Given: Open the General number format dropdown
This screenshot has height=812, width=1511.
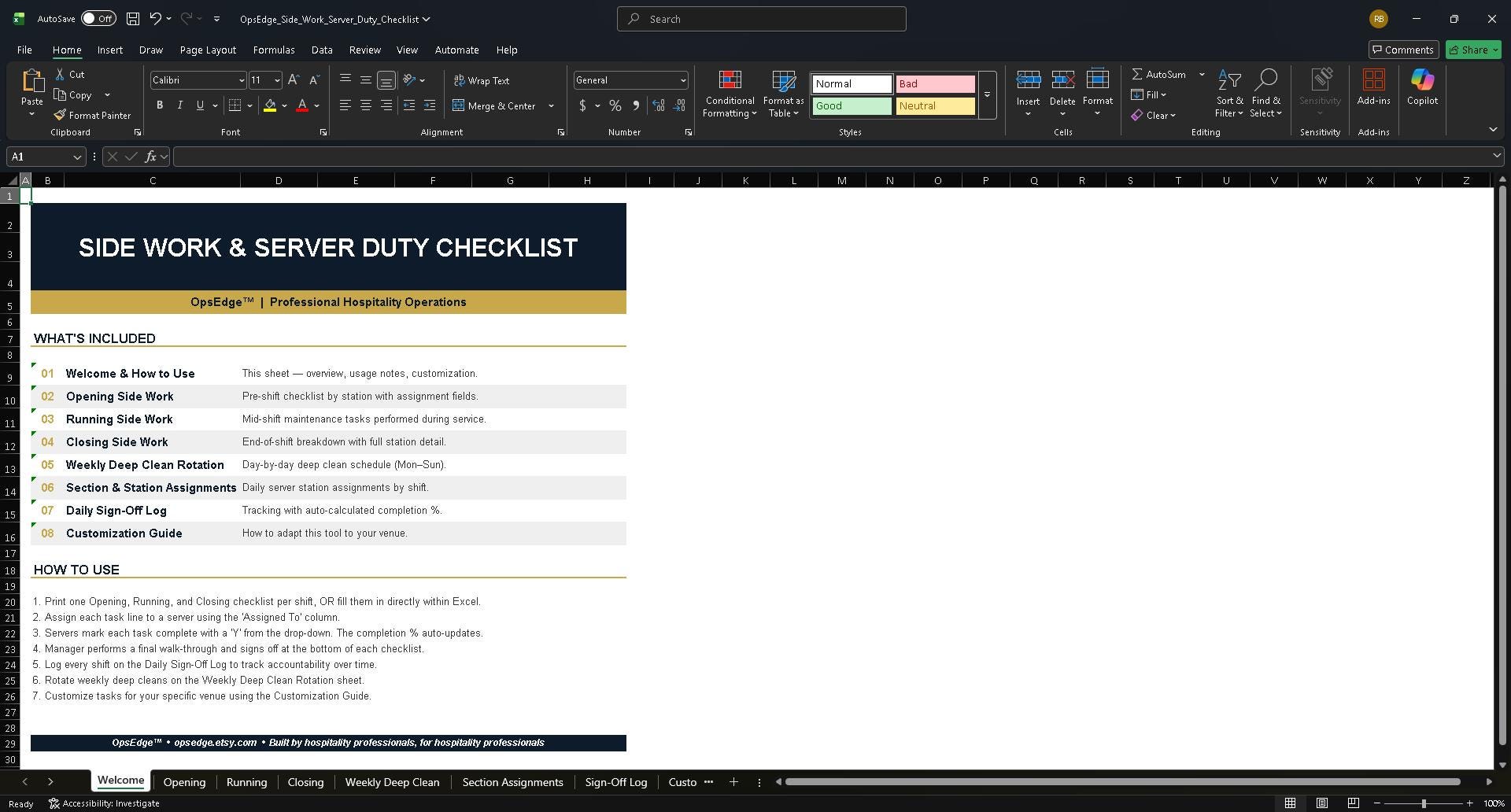Looking at the screenshot, I should coord(682,80).
